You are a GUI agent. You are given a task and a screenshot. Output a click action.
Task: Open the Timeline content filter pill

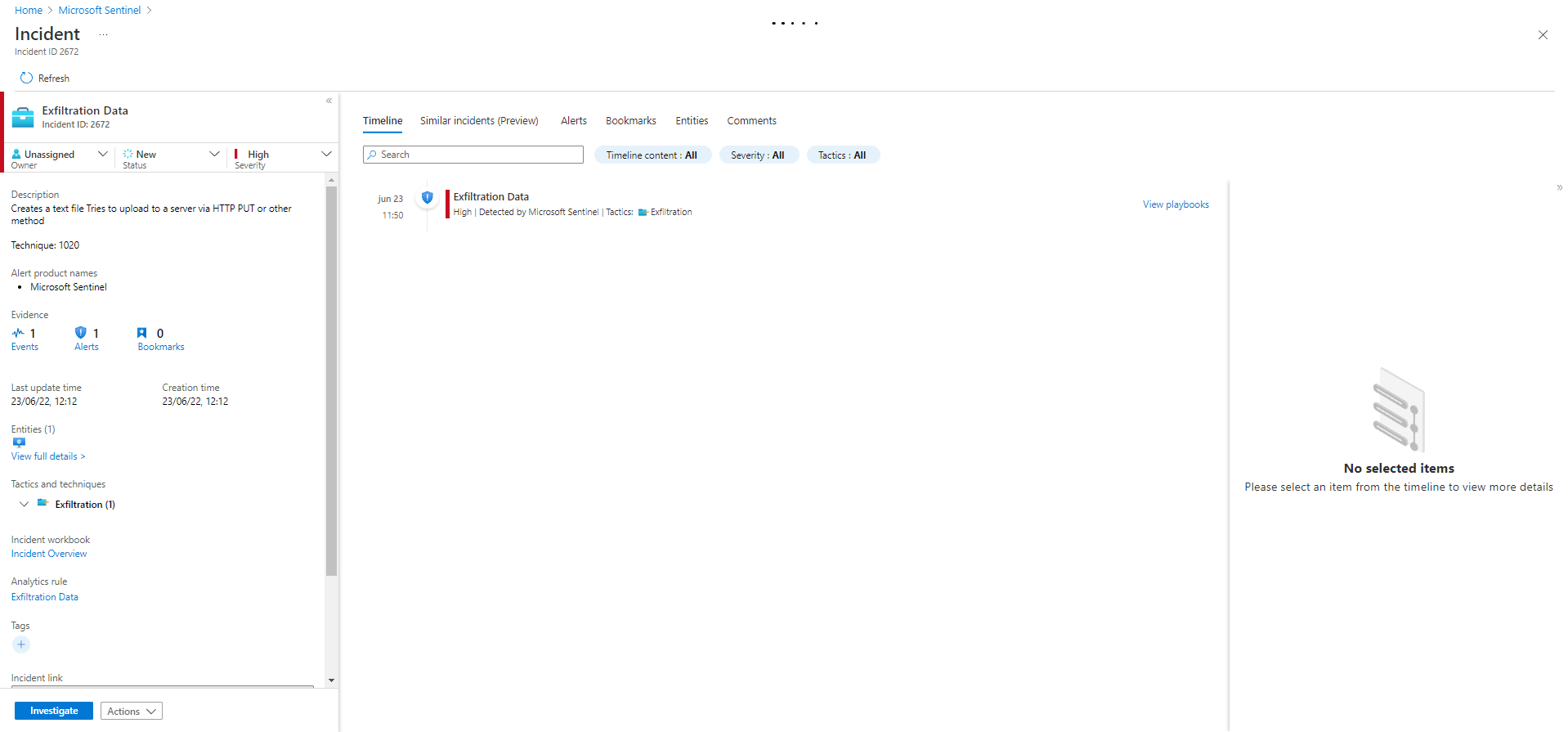[652, 155]
